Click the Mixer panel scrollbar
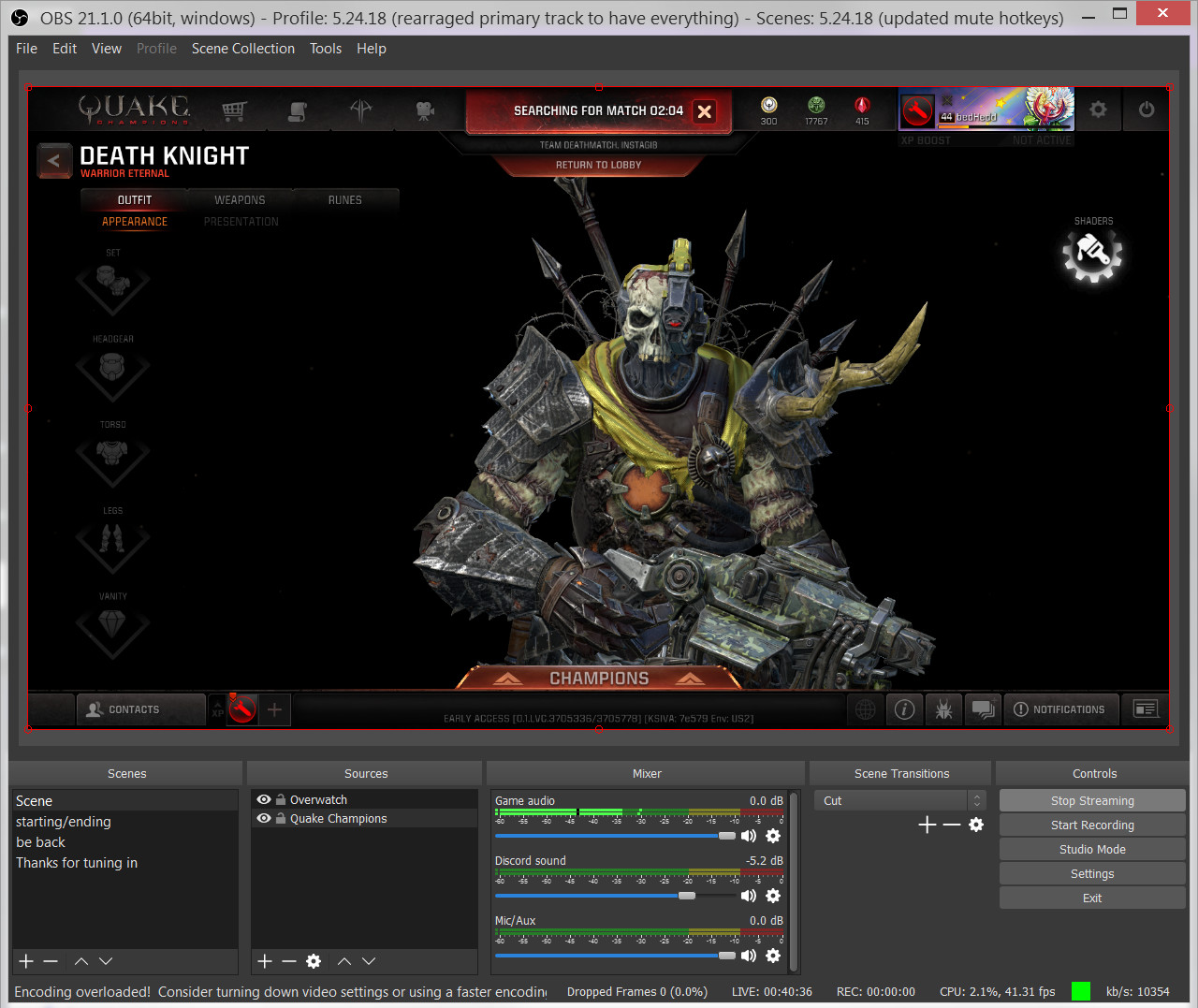 795,881
